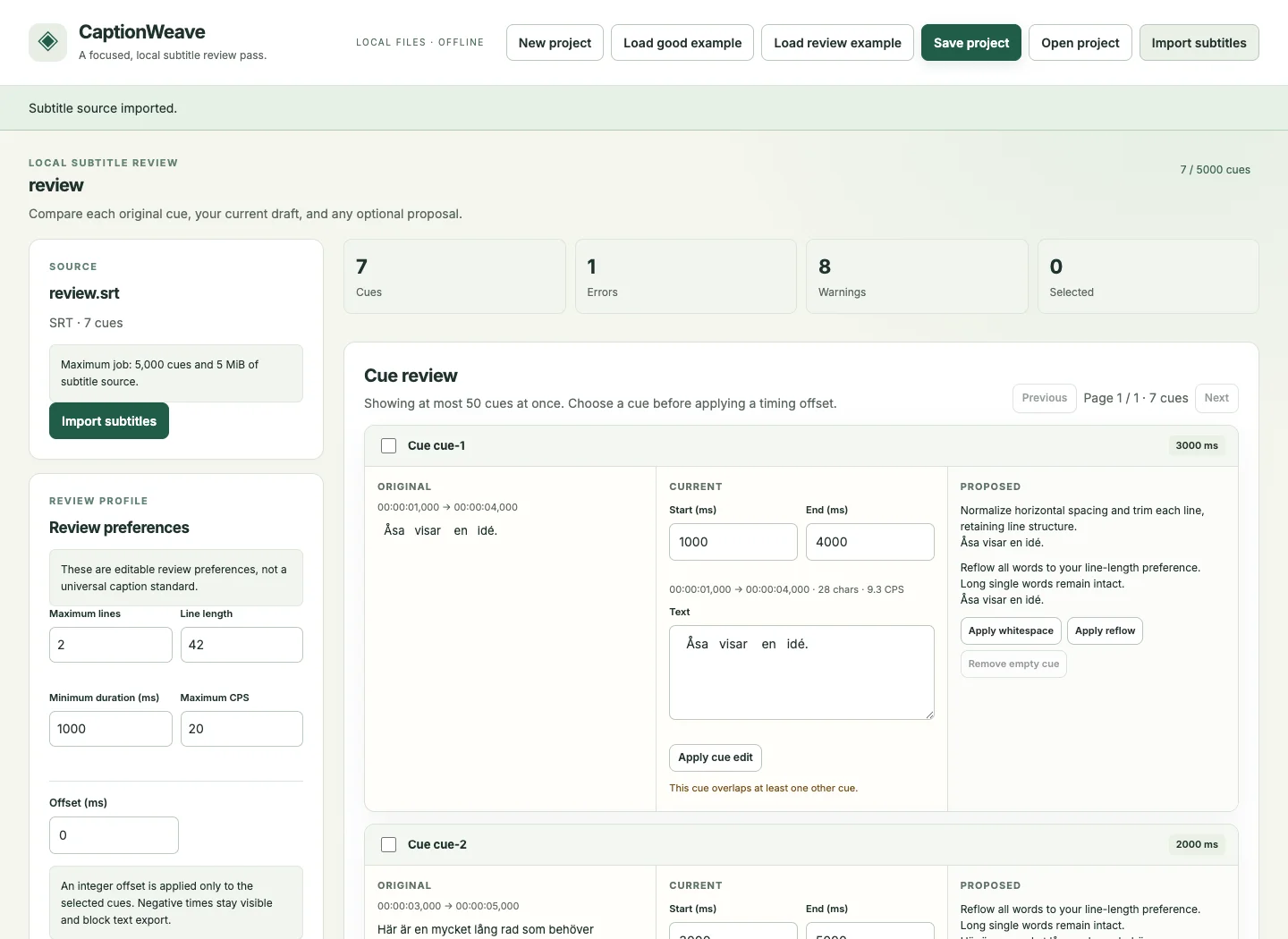The width and height of the screenshot is (1288, 939).
Task: Click the Warnings count card
Action: point(917,276)
